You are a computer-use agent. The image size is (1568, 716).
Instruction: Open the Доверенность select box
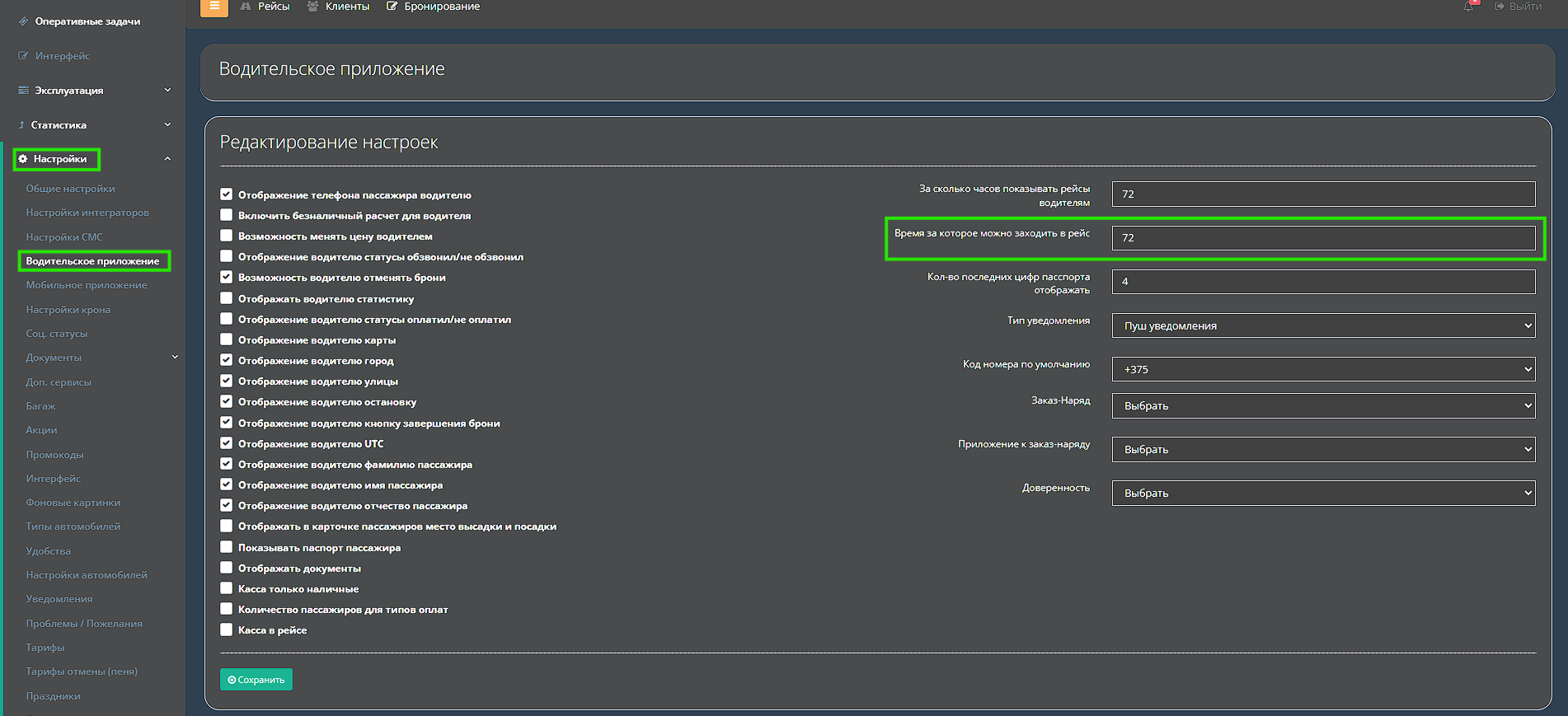(1323, 493)
